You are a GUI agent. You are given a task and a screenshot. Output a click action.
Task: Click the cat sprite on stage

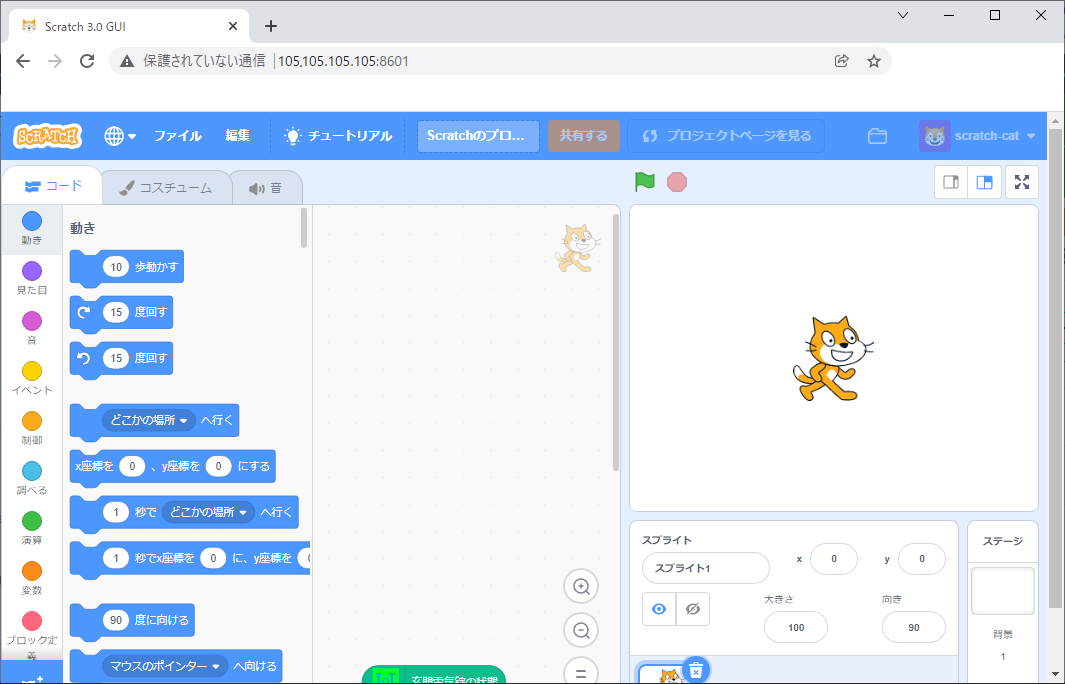[831, 358]
